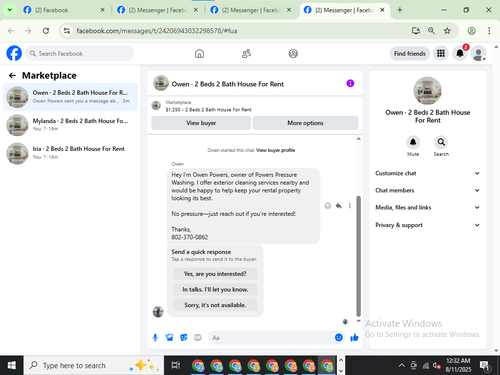React to Owen's message with emoji icon
The image size is (500, 375).
(328, 206)
